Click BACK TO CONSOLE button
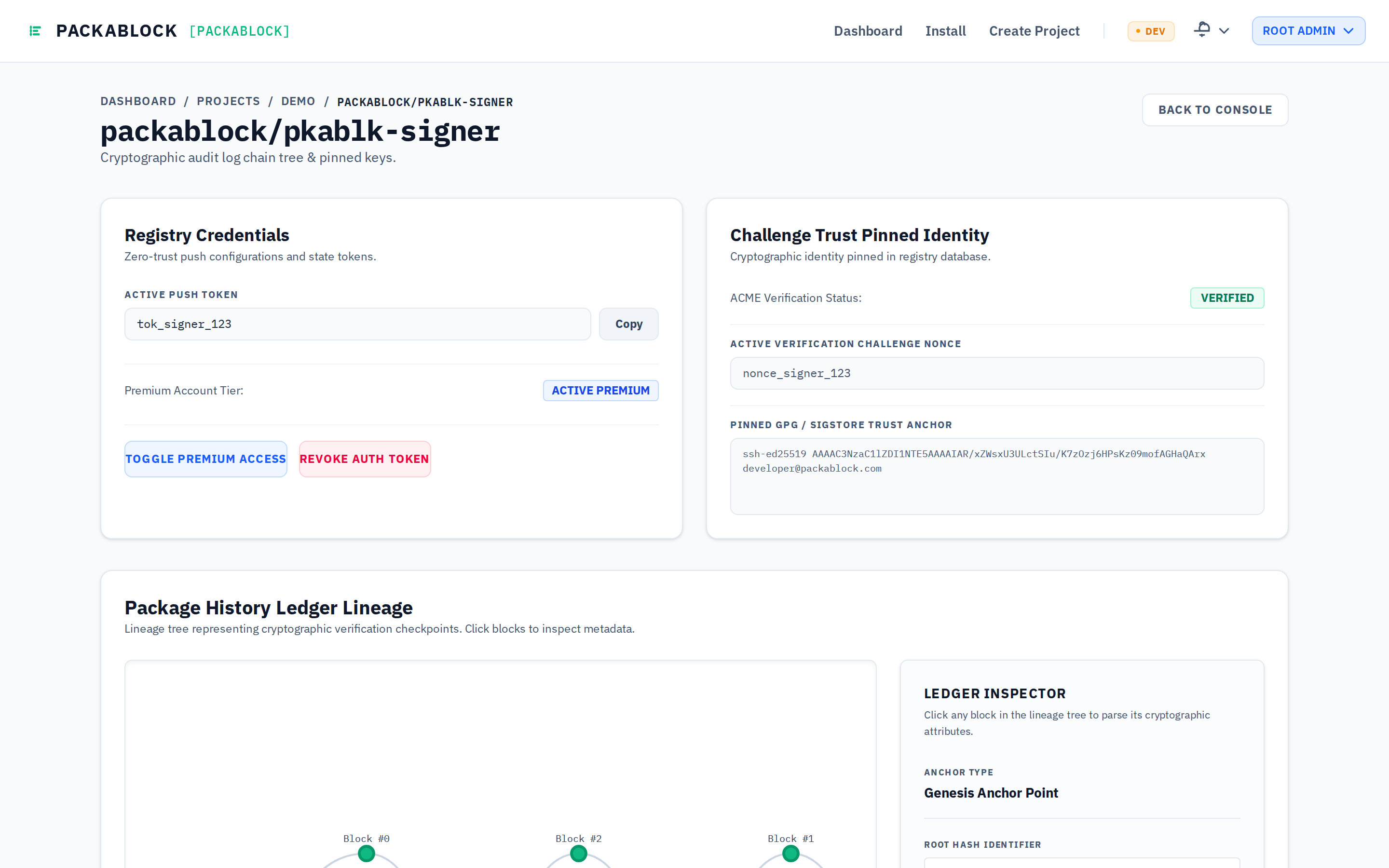Image resolution: width=1389 pixels, height=868 pixels. pos(1214,109)
